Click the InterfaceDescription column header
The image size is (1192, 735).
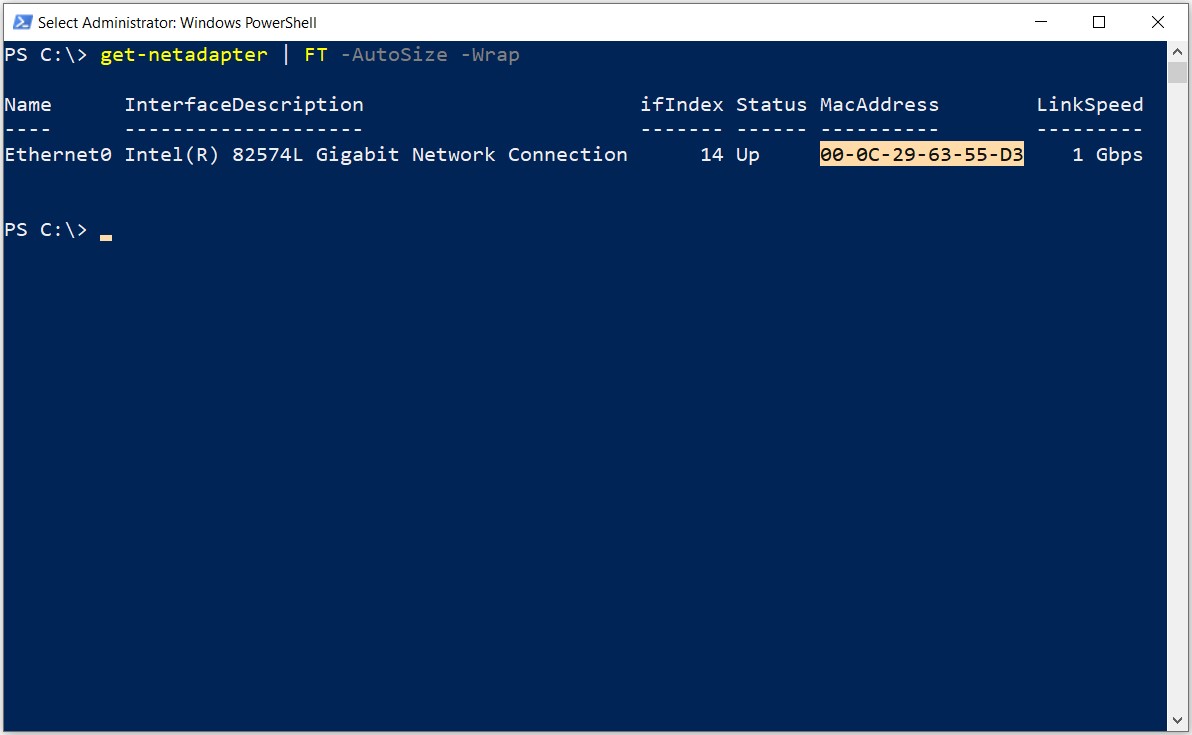(244, 104)
